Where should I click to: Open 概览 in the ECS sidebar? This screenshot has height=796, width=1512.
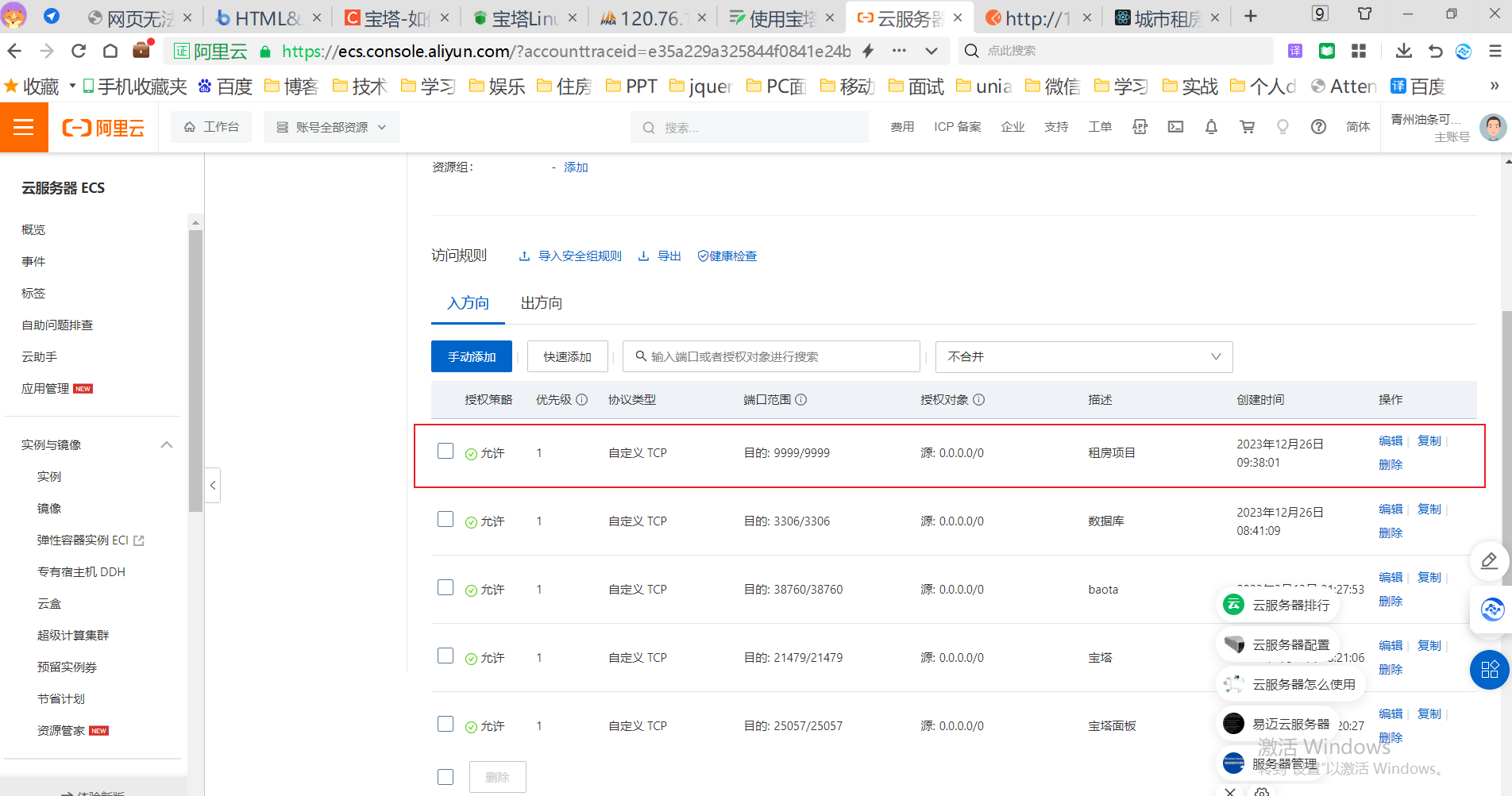tap(33, 229)
